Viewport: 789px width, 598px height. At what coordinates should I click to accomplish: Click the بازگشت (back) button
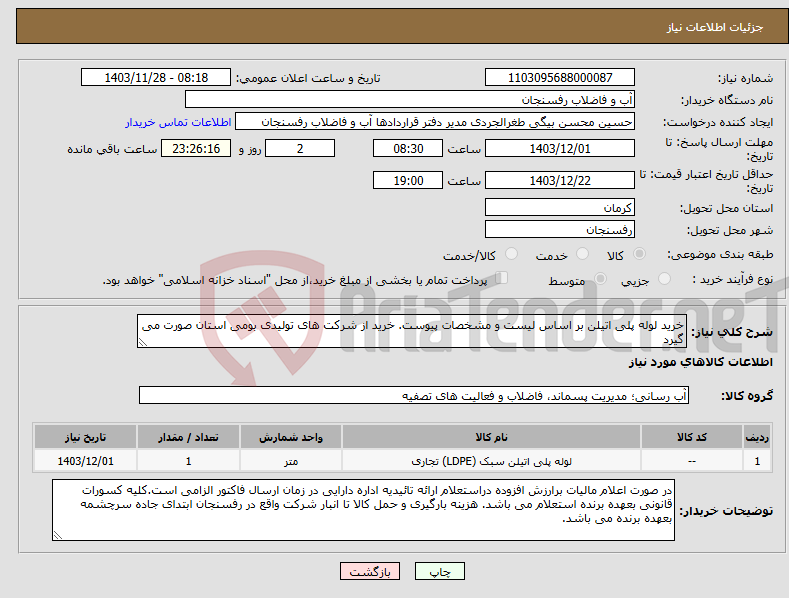[370, 571]
